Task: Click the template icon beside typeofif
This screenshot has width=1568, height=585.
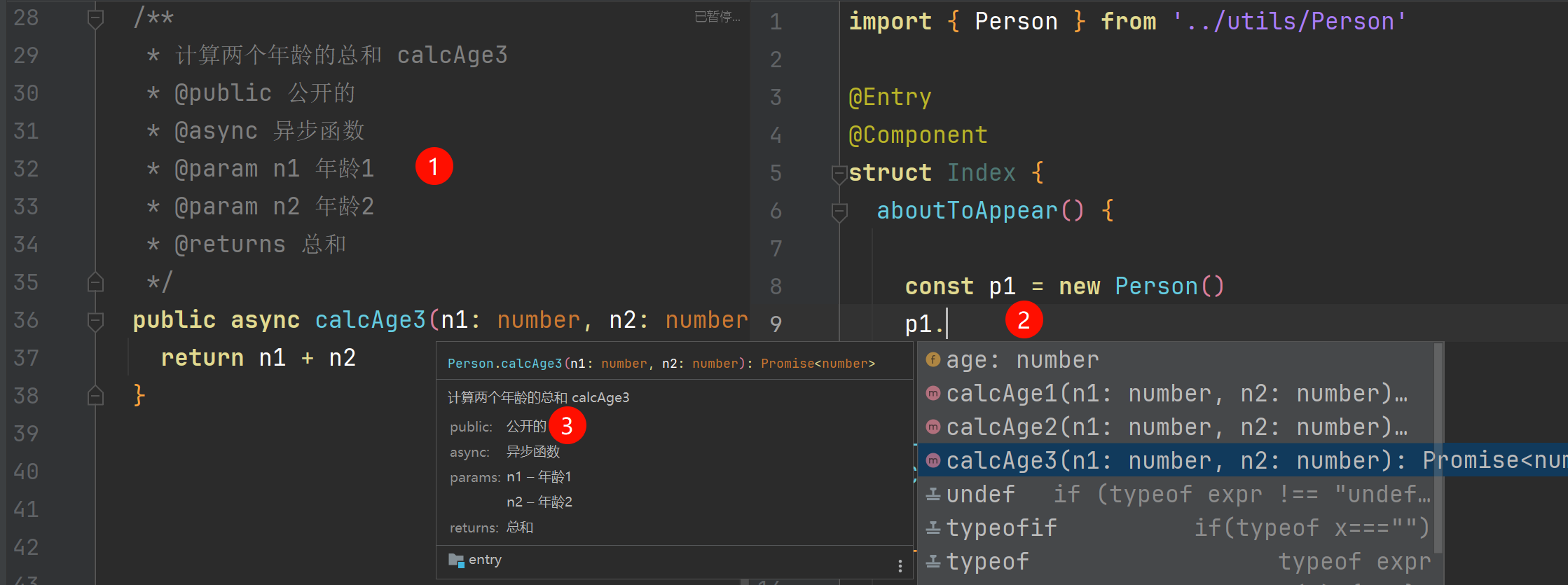Action: point(933,528)
